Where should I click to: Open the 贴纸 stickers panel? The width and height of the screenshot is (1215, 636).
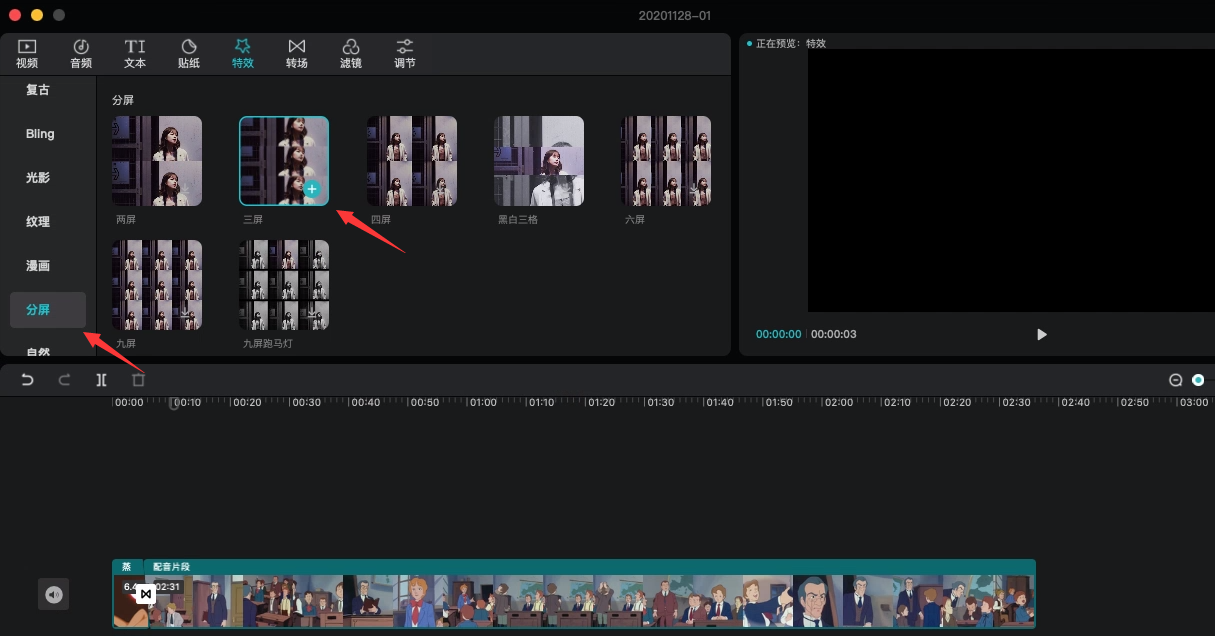coord(189,53)
